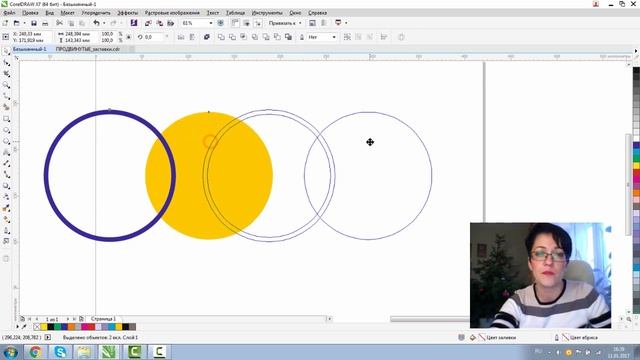This screenshot has width=640, height=360.
Task: Pick magenta swatch in document palette
Action: pos(84,327)
